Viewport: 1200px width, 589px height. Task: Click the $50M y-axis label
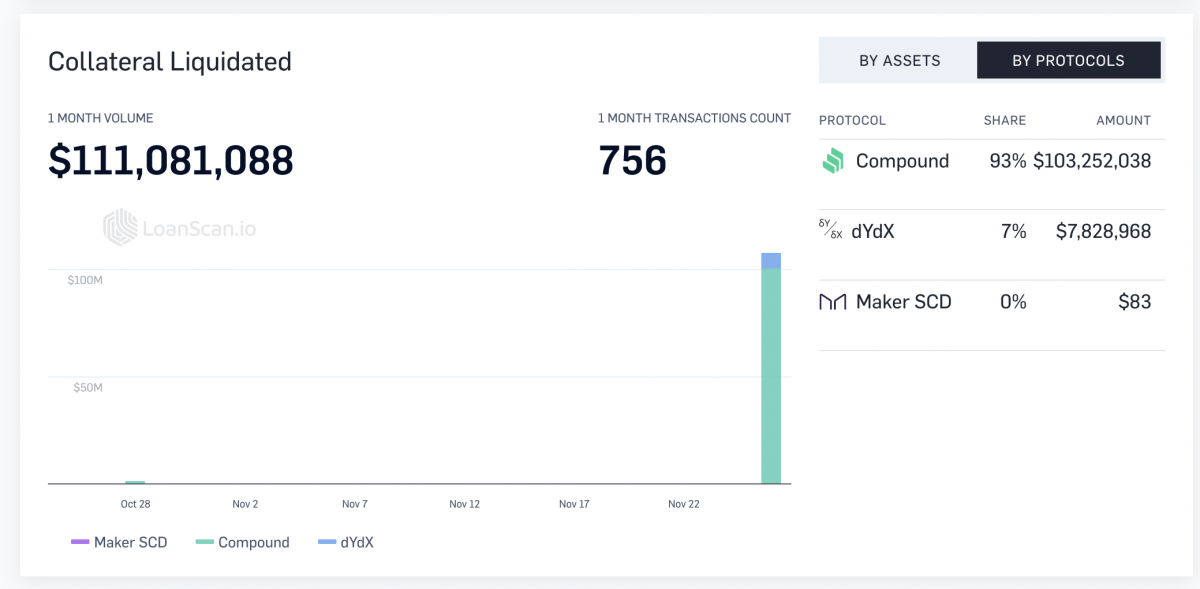click(x=88, y=387)
